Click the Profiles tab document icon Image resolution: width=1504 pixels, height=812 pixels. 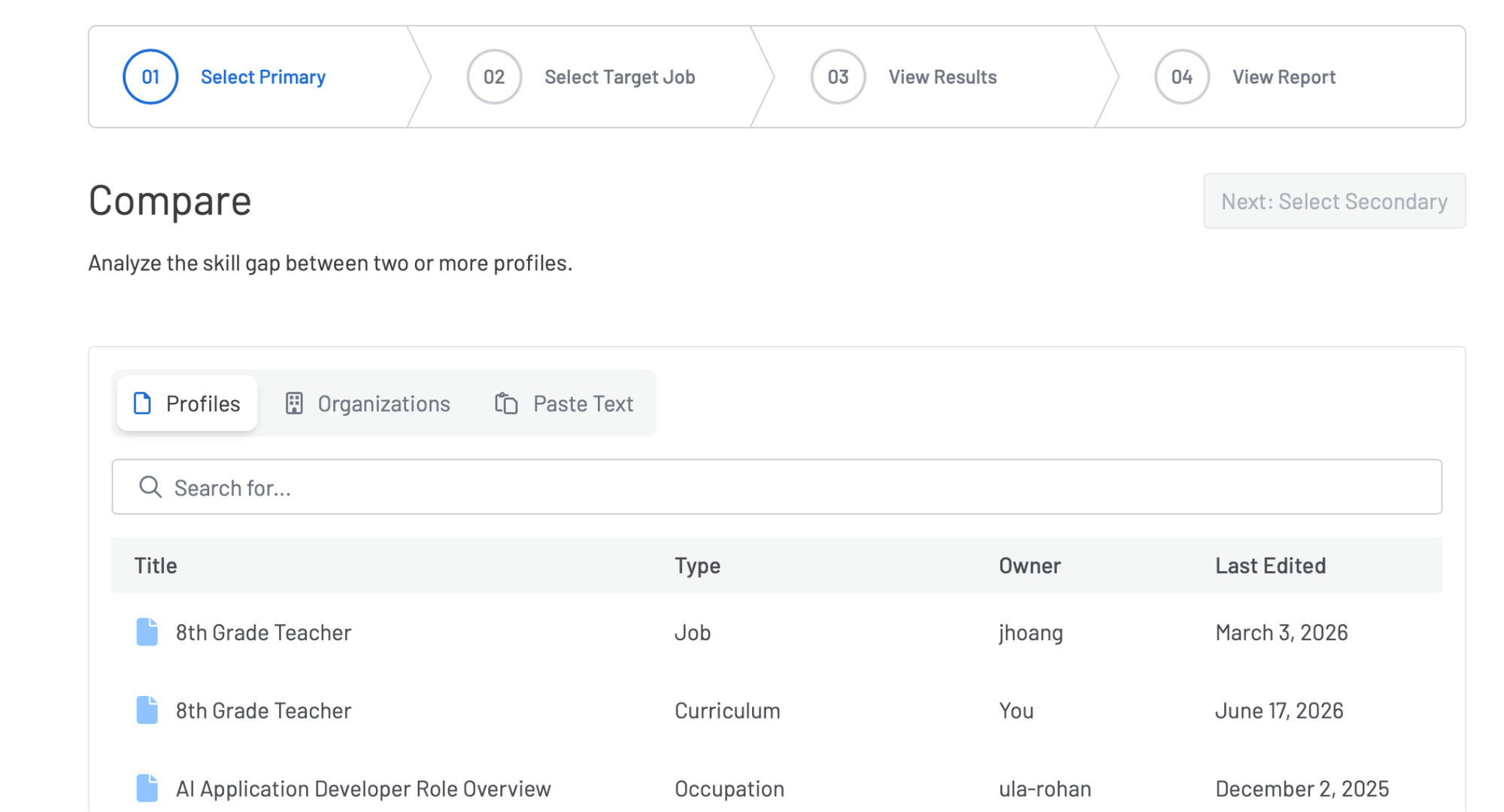click(x=142, y=404)
